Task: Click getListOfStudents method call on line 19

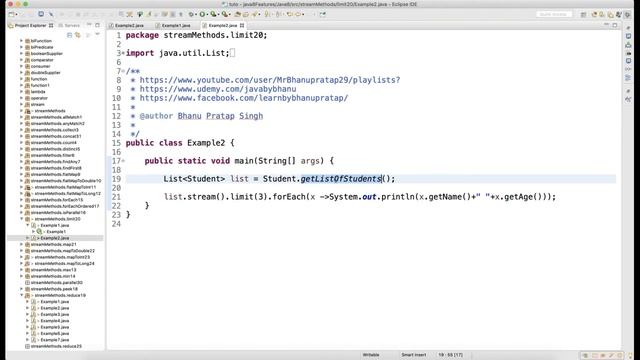Action: [x=340, y=179]
